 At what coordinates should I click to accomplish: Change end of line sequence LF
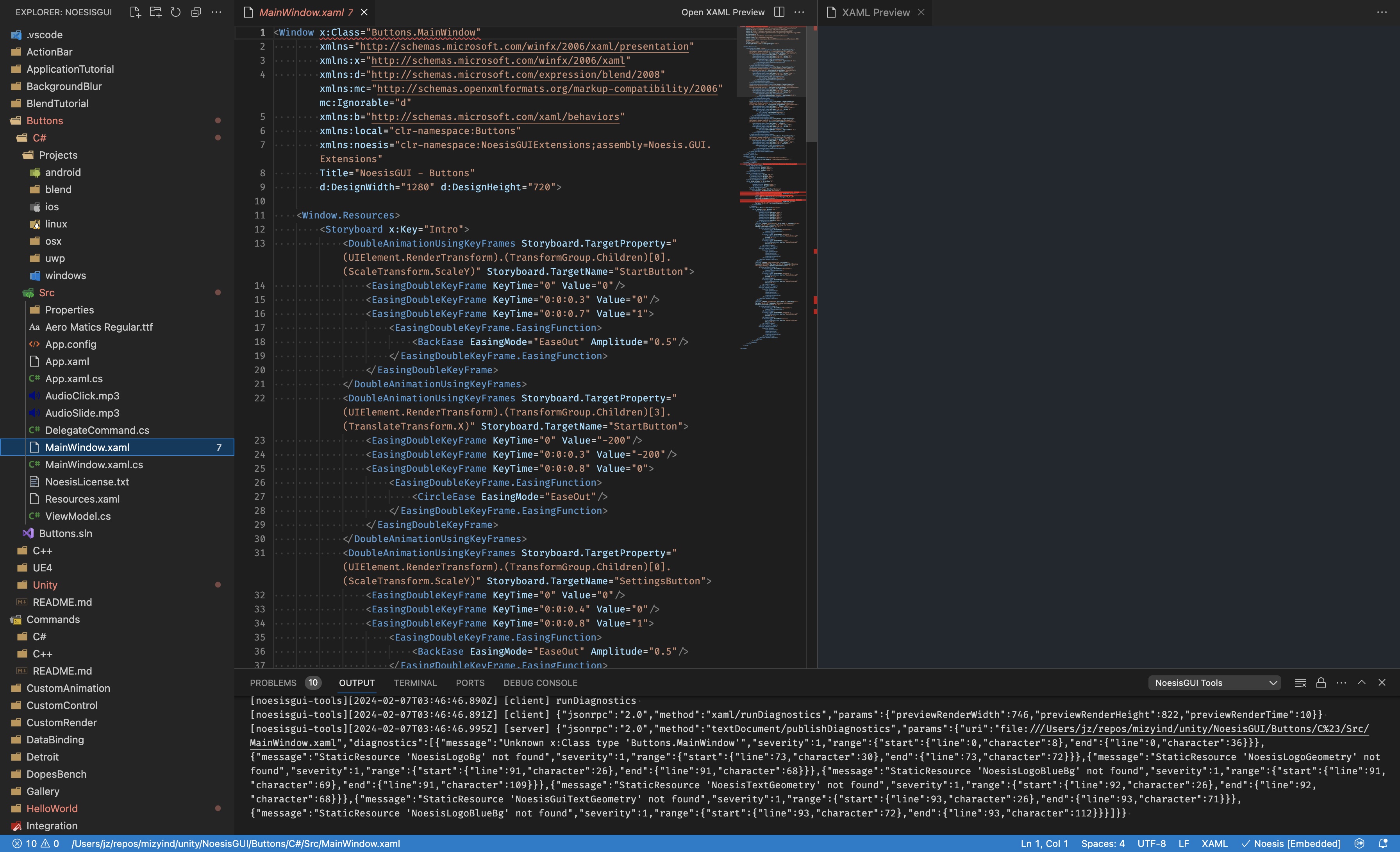pos(1184,843)
